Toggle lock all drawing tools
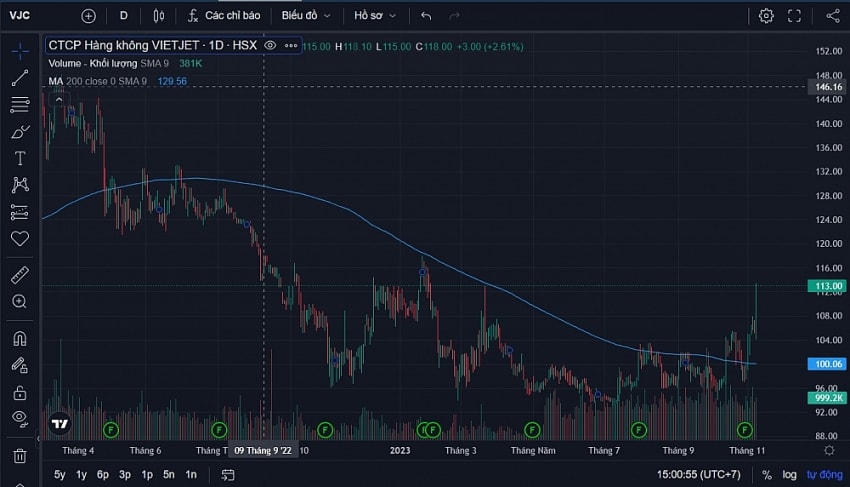Viewport: 850px width, 487px height. pyautogui.click(x=20, y=392)
